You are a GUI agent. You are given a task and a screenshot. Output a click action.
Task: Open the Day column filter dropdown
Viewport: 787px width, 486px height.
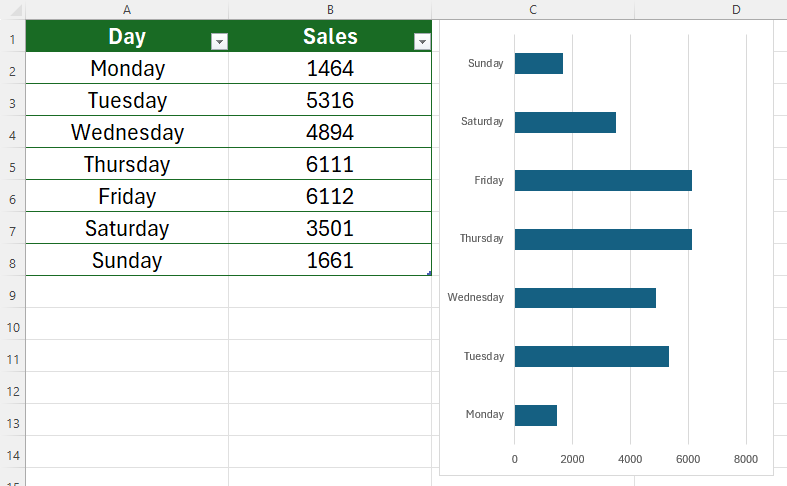pos(219,42)
